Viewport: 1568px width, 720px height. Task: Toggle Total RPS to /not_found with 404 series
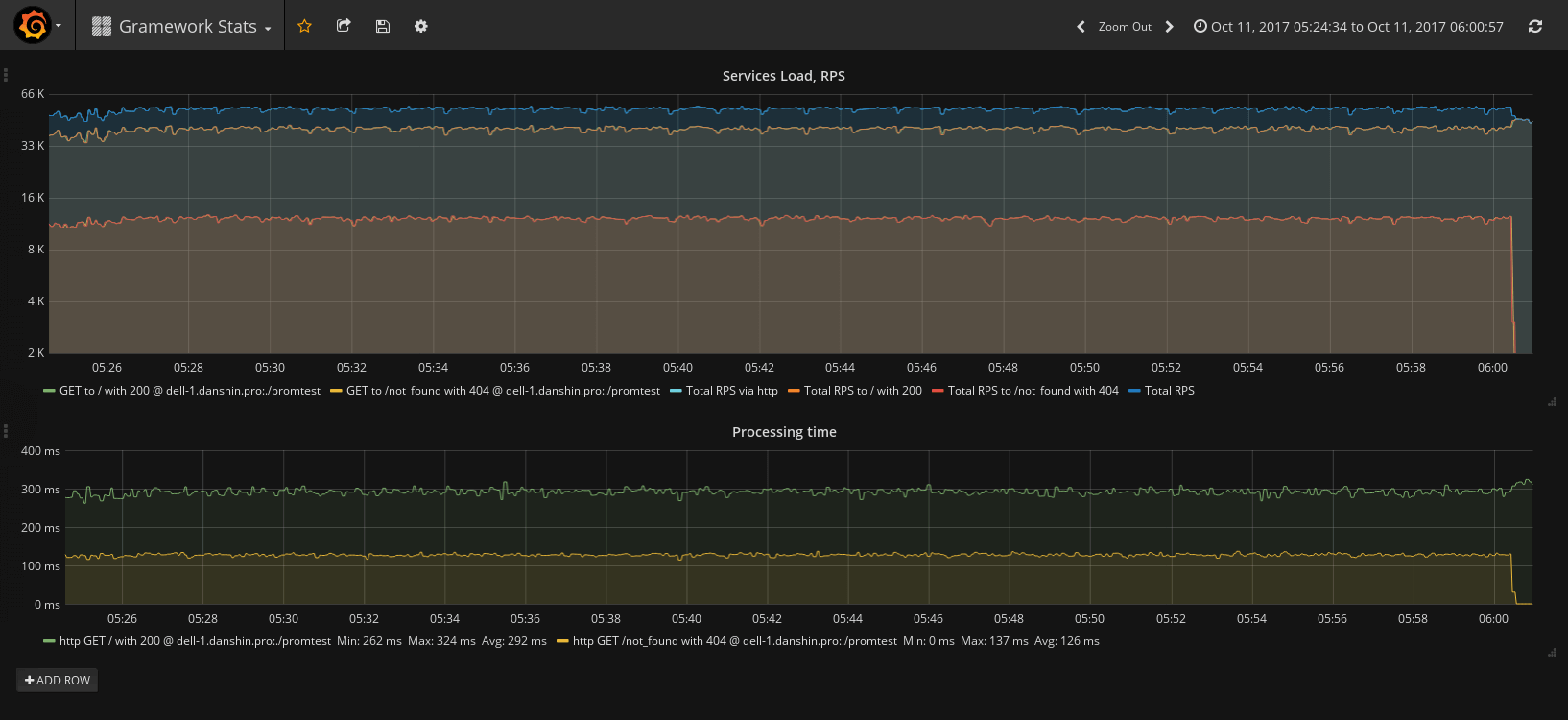1033,391
